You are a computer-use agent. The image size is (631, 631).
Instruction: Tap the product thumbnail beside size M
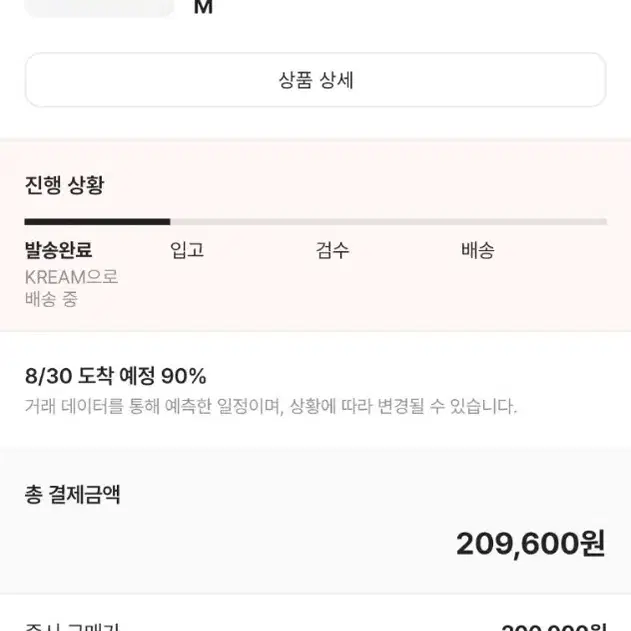(99, 8)
